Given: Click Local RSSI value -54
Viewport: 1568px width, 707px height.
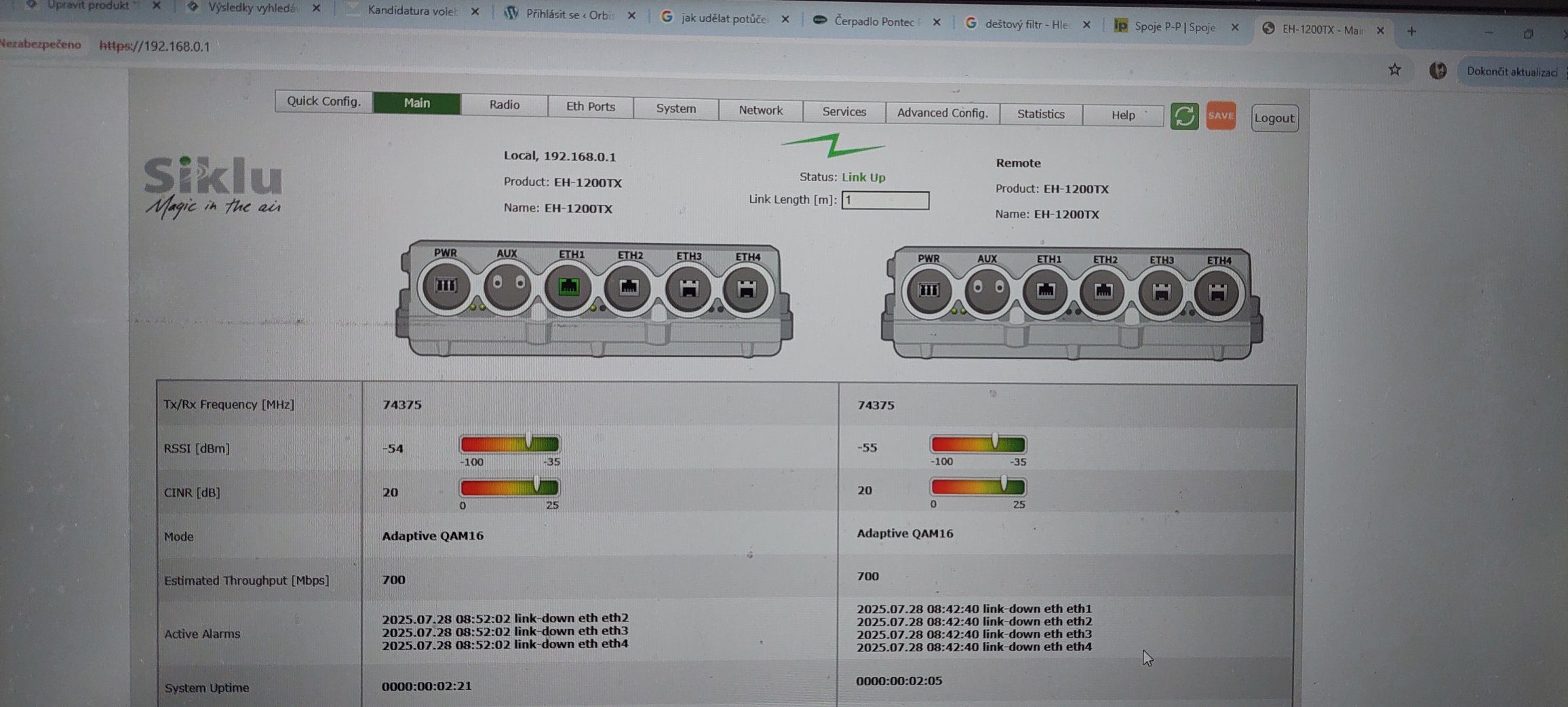Looking at the screenshot, I should click(x=393, y=448).
